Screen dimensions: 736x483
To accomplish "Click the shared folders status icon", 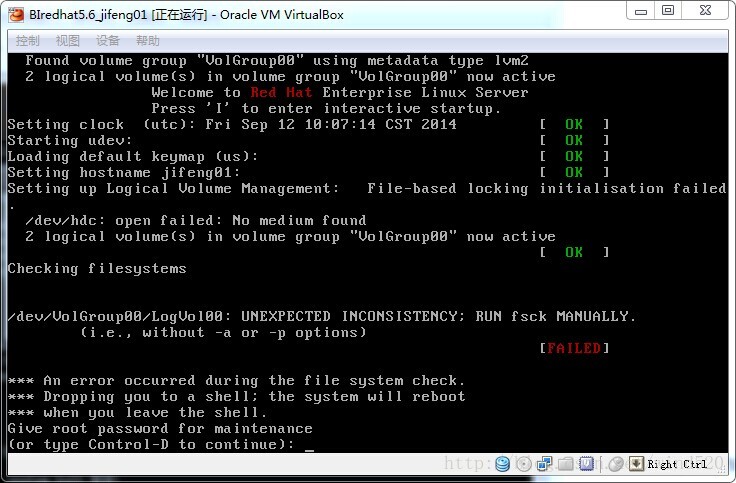I will click(566, 464).
